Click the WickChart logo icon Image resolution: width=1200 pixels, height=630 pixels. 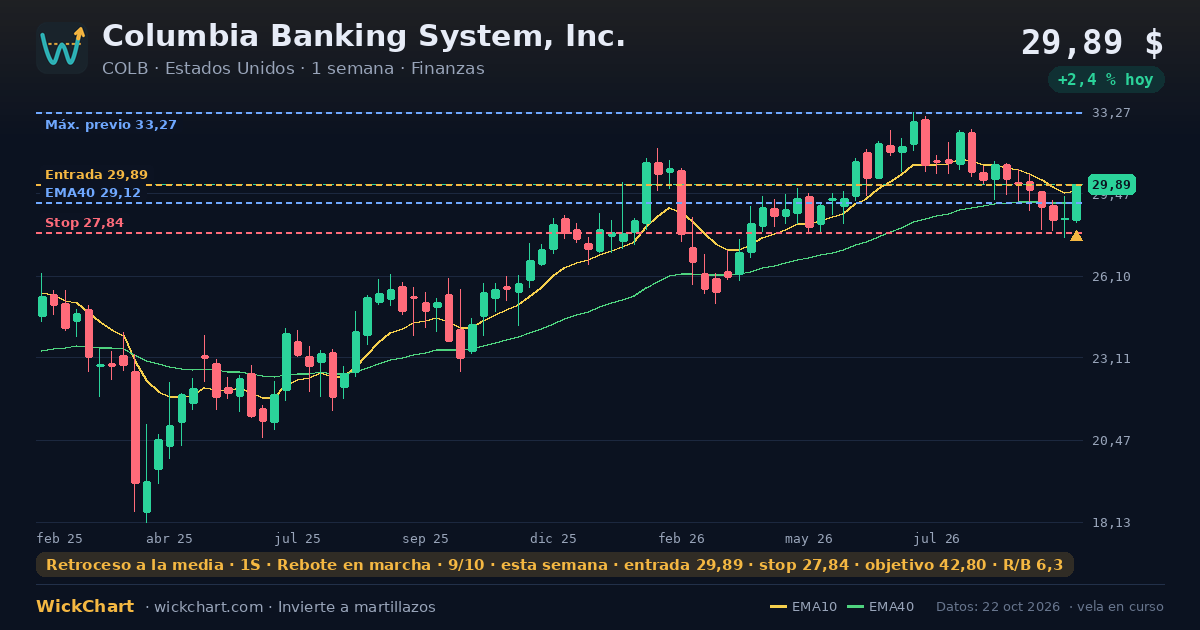62,48
